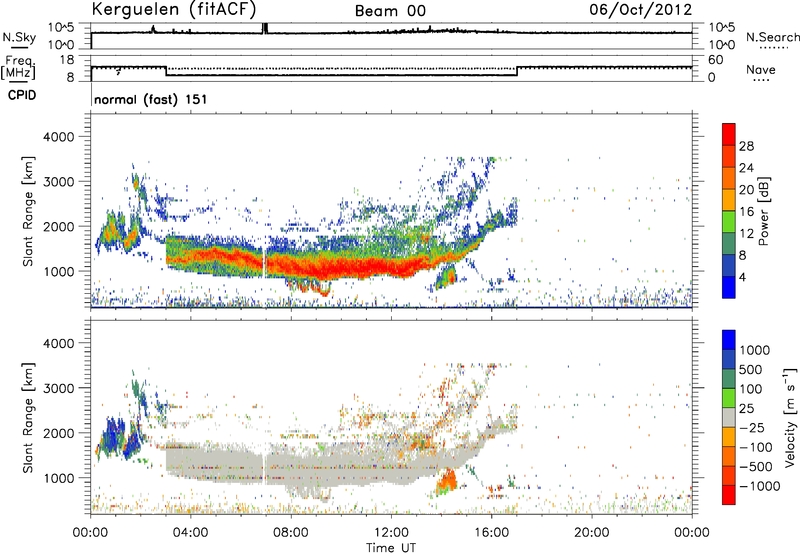Click the '12:00' time axis label
This screenshot has height=554, width=800.
(391, 533)
